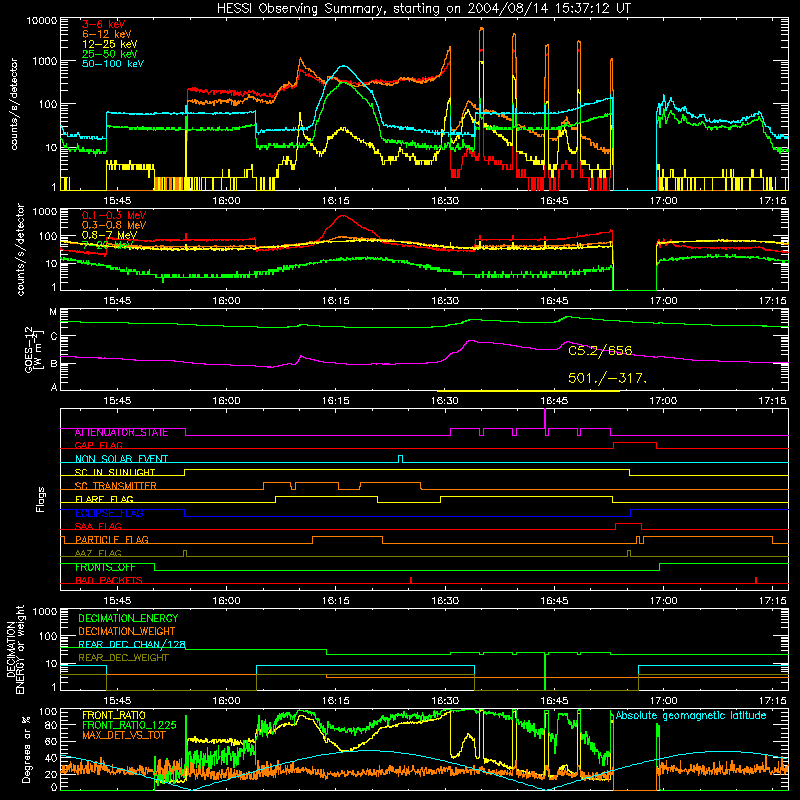
Task: Select the GAP_FLAG label
Action: [98, 445]
